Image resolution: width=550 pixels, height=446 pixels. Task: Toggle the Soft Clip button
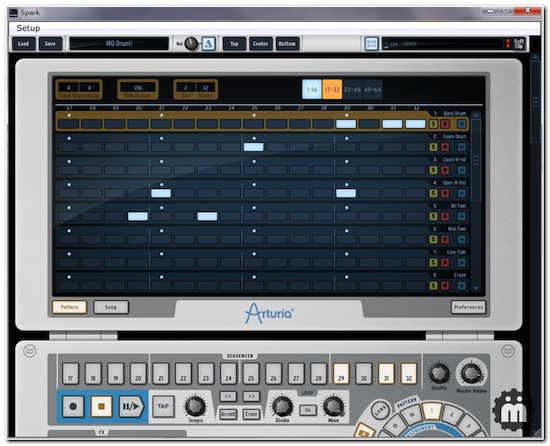click(x=519, y=44)
